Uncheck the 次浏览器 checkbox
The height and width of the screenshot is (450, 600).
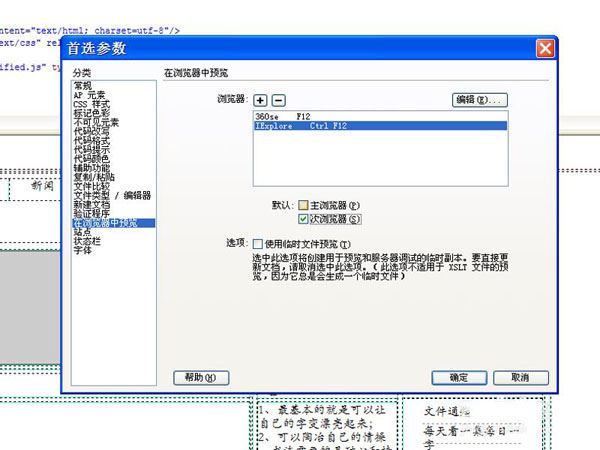303,219
